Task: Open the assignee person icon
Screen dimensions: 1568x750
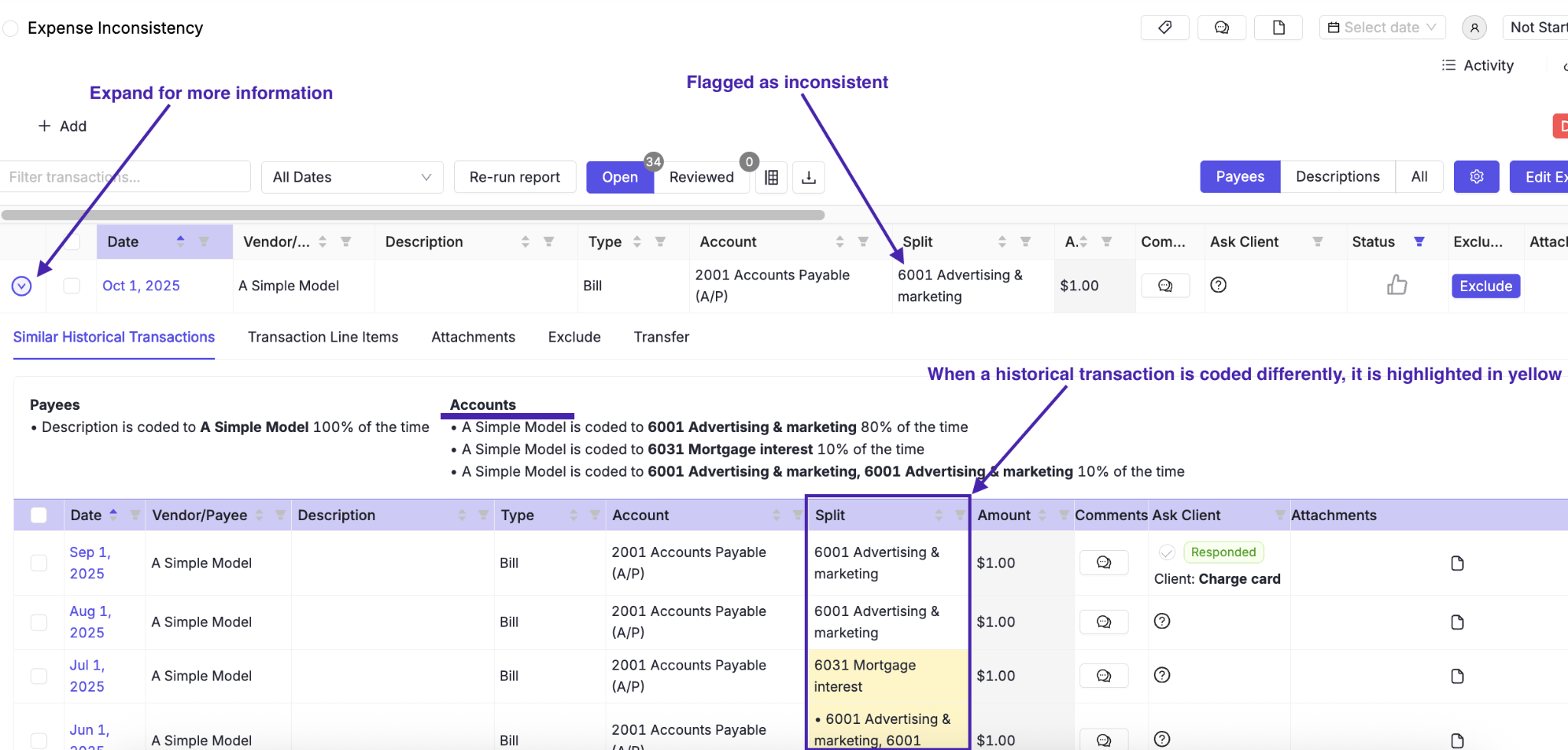Action: 1474,28
